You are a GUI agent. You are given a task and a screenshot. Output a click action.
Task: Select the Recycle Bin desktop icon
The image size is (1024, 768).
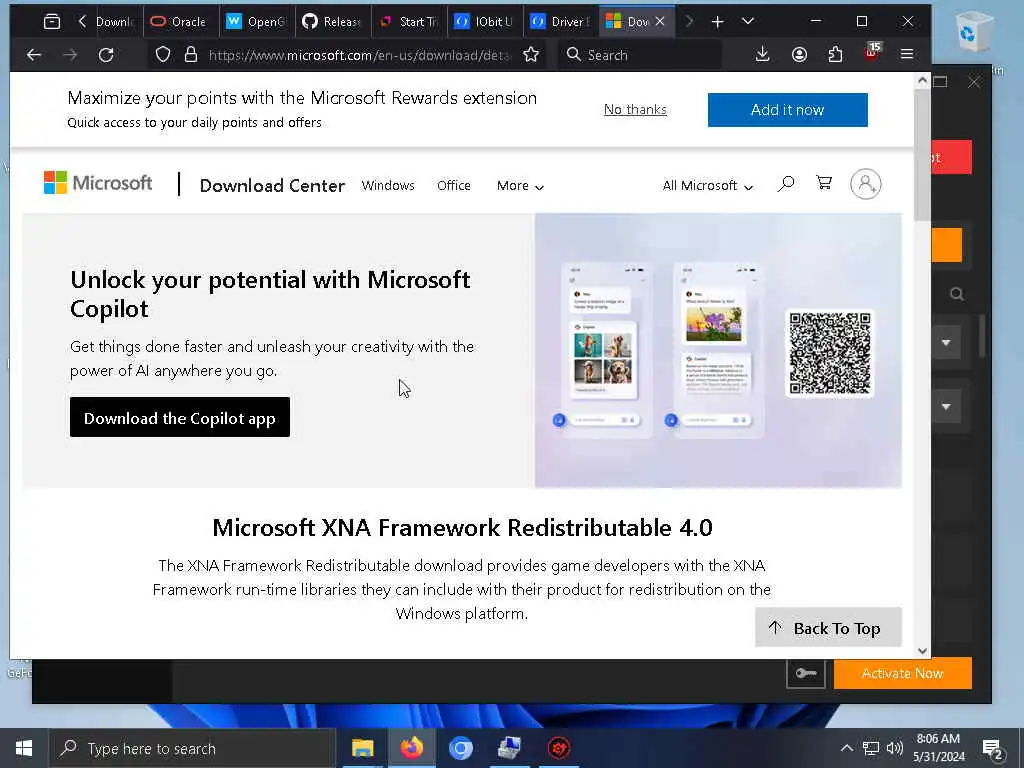pyautogui.click(x=974, y=31)
